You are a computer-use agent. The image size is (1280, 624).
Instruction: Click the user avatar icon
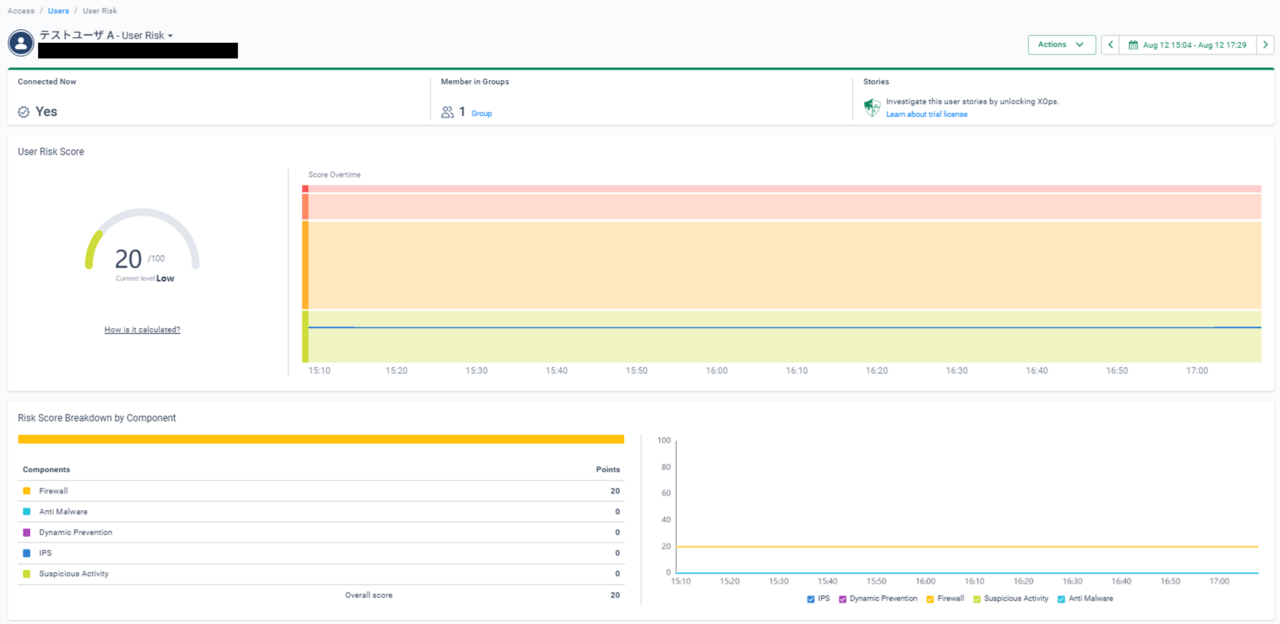[x=20, y=43]
